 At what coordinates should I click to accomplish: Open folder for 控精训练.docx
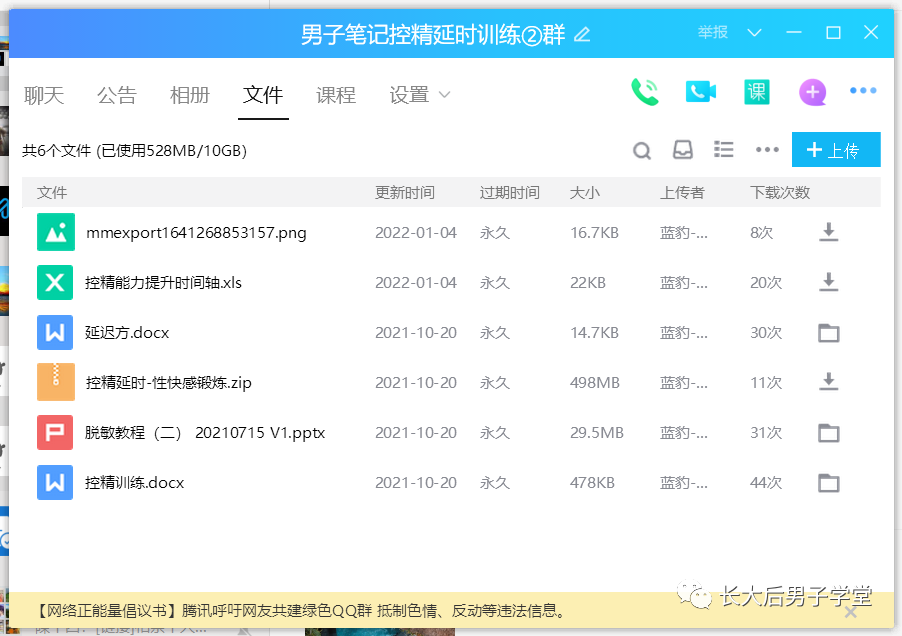828,482
